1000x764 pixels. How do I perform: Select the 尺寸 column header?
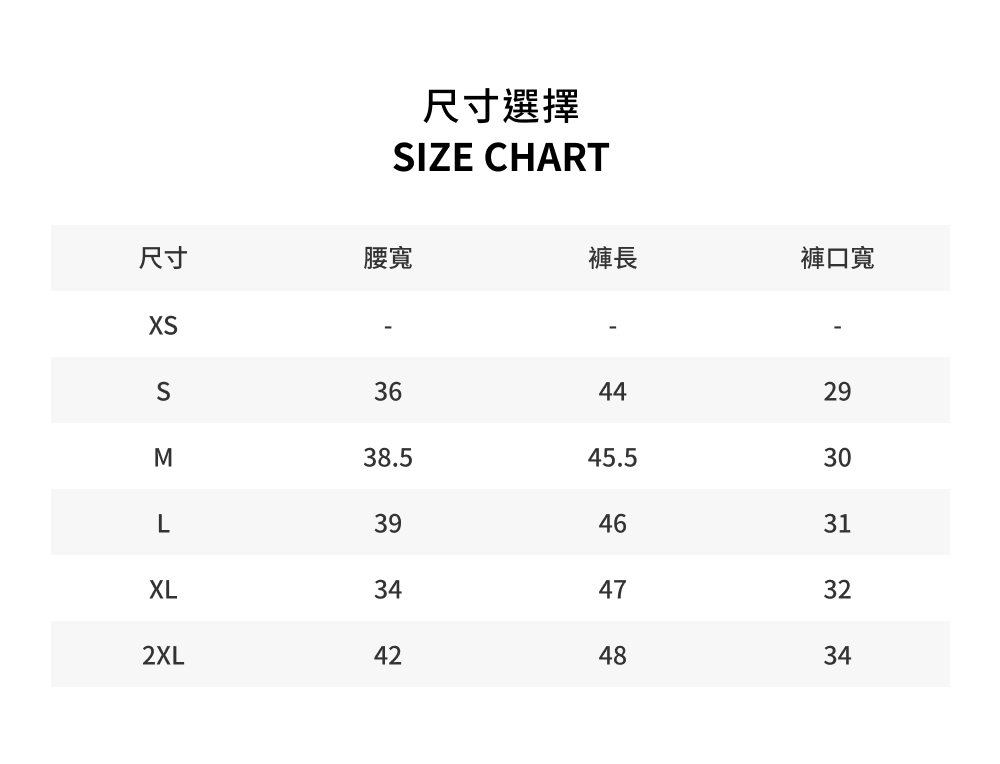click(163, 259)
